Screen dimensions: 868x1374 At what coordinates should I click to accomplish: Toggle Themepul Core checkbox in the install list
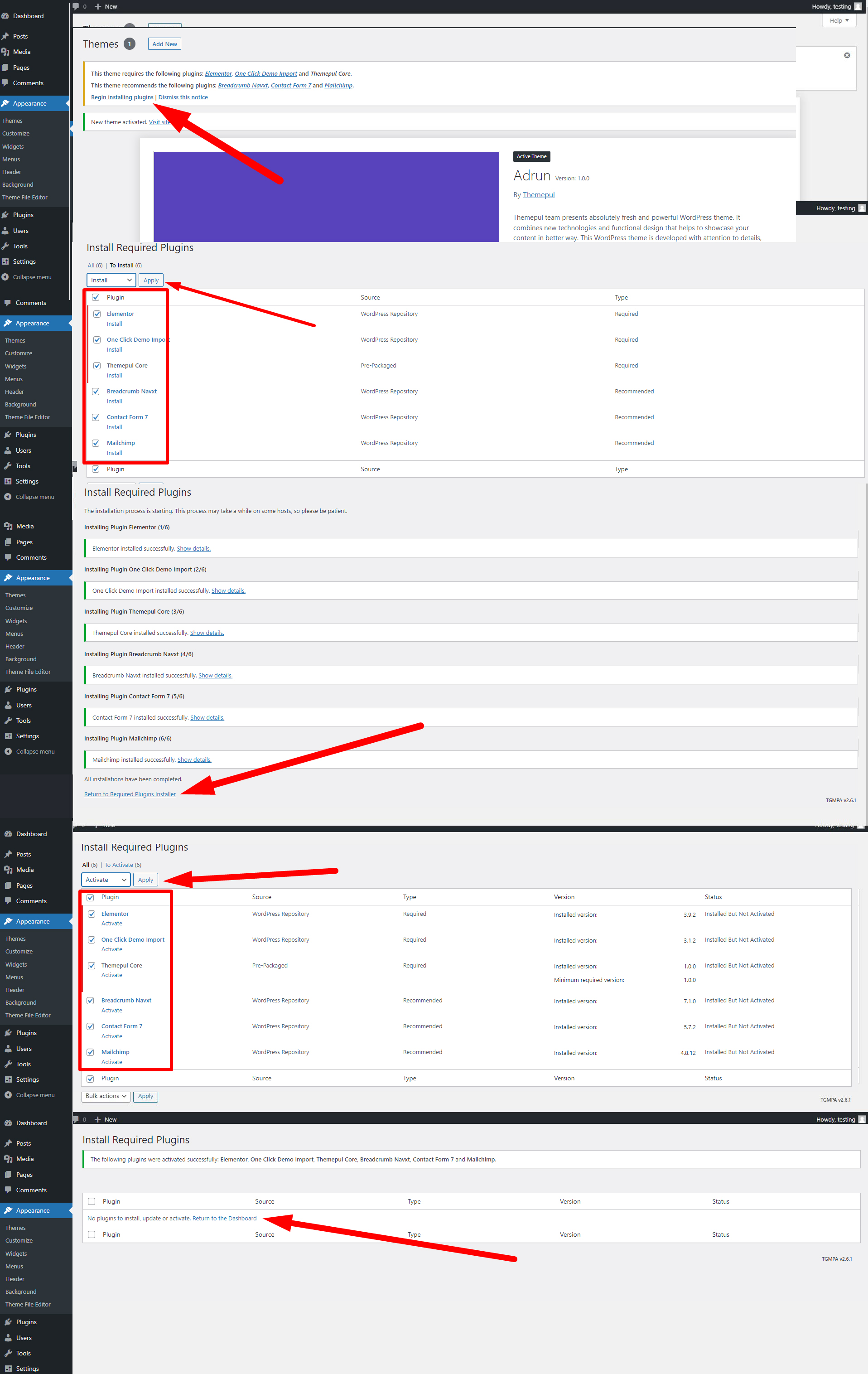97,366
